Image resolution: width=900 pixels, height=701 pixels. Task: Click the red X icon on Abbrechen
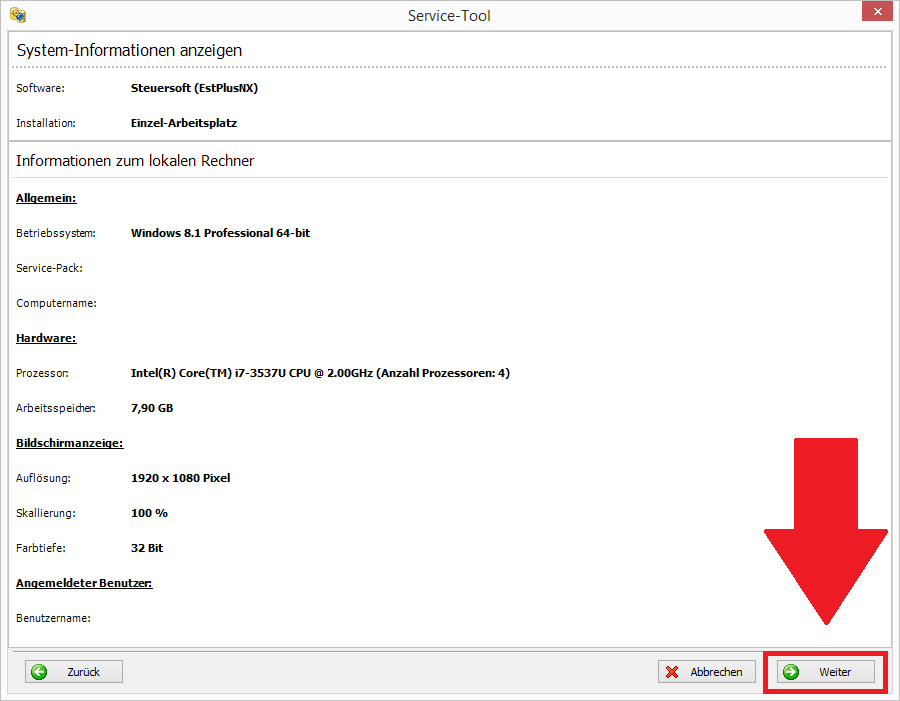tap(673, 672)
